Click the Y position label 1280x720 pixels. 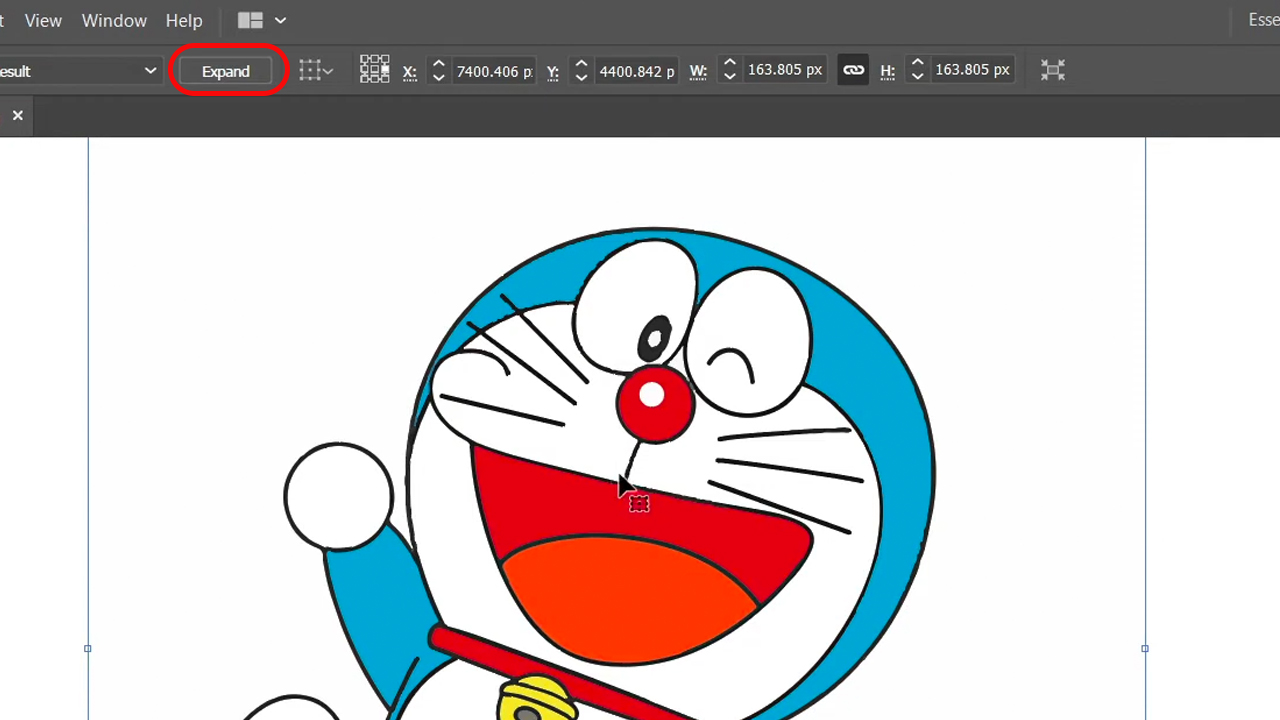[553, 71]
